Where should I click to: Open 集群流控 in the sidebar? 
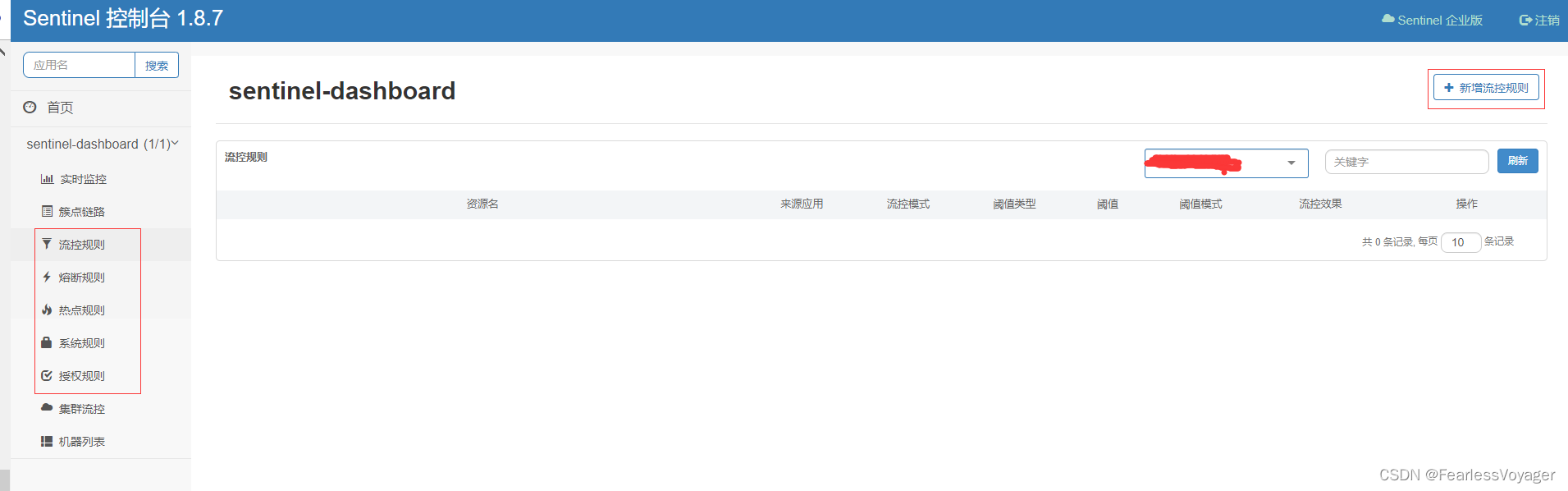tap(81, 409)
